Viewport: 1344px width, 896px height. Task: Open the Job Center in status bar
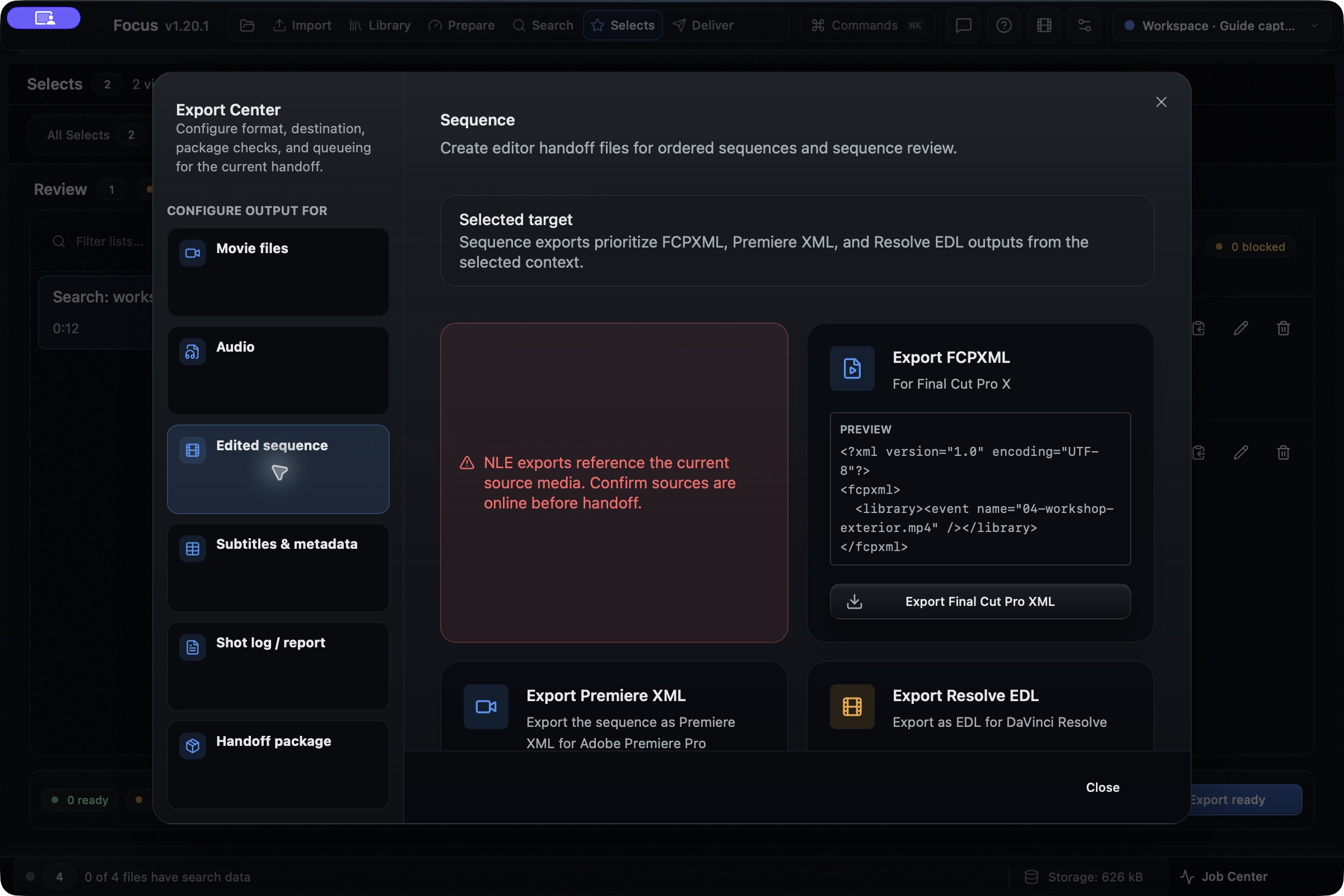click(x=1224, y=876)
